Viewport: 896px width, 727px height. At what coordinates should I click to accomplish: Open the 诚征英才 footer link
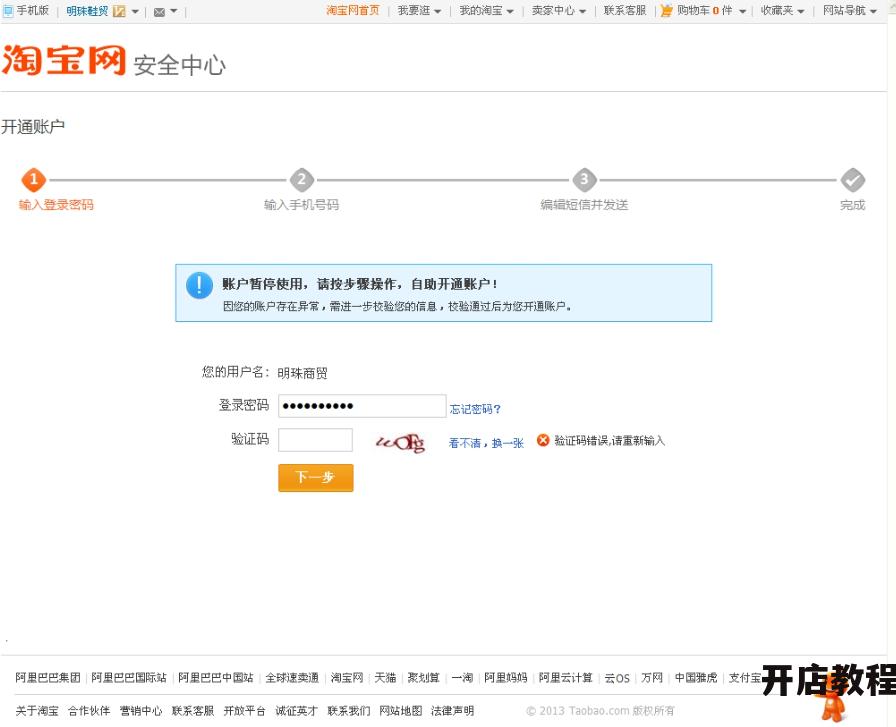pos(296,711)
